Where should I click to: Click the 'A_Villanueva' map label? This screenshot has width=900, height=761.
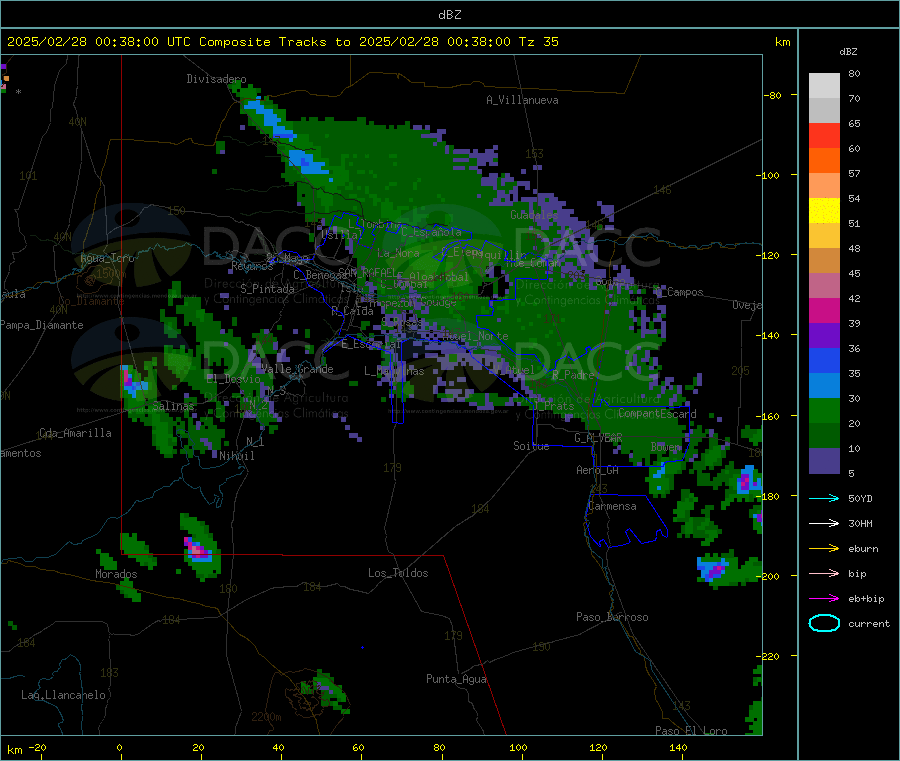(x=522, y=100)
